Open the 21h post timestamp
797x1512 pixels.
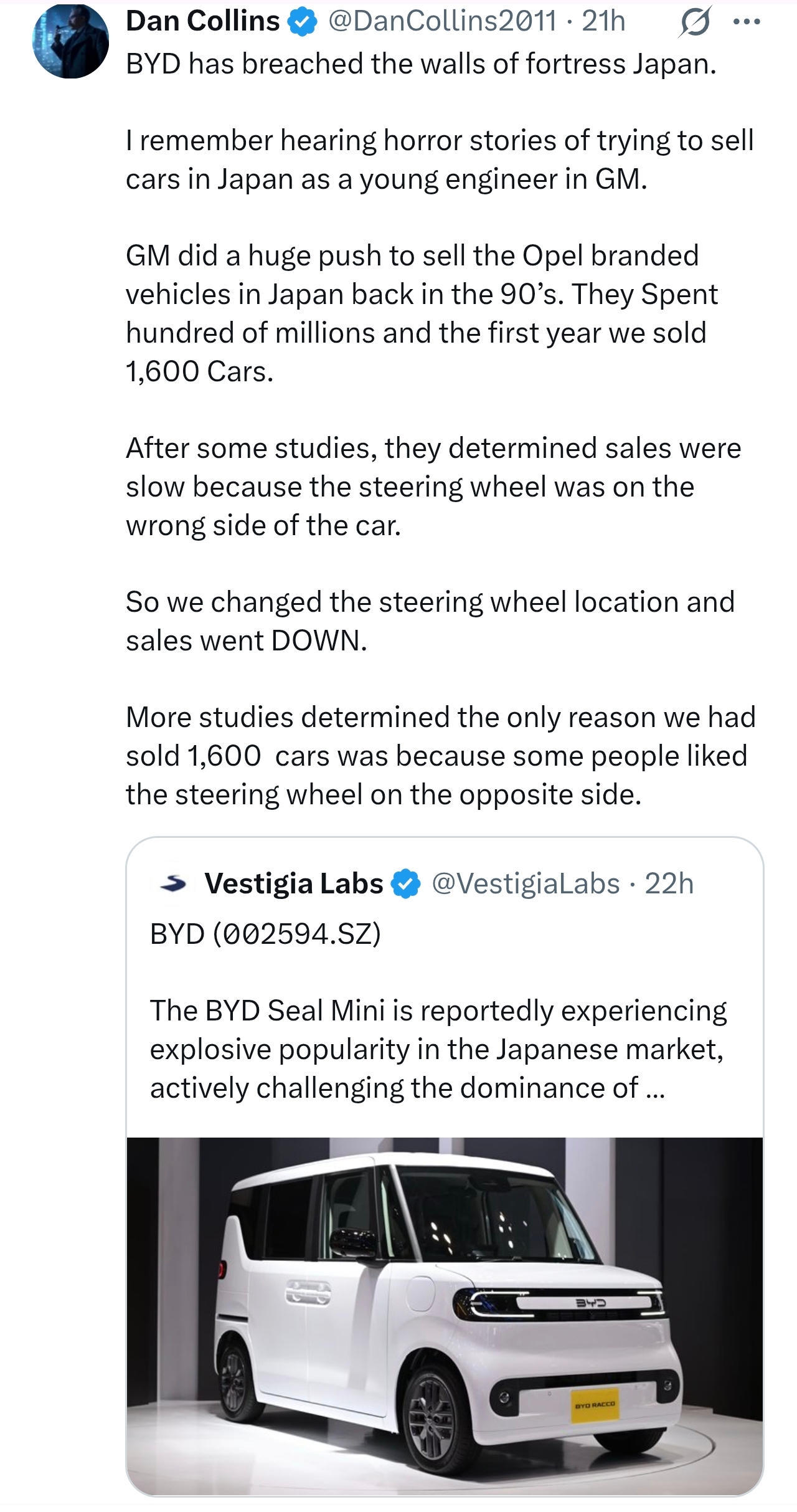click(603, 22)
